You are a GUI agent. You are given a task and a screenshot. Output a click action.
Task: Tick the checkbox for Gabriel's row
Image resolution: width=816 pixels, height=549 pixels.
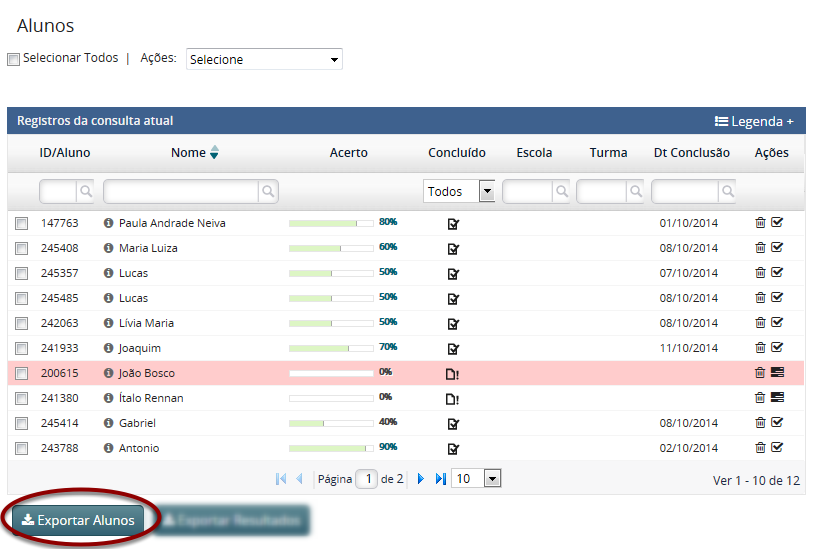pyautogui.click(x=22, y=423)
